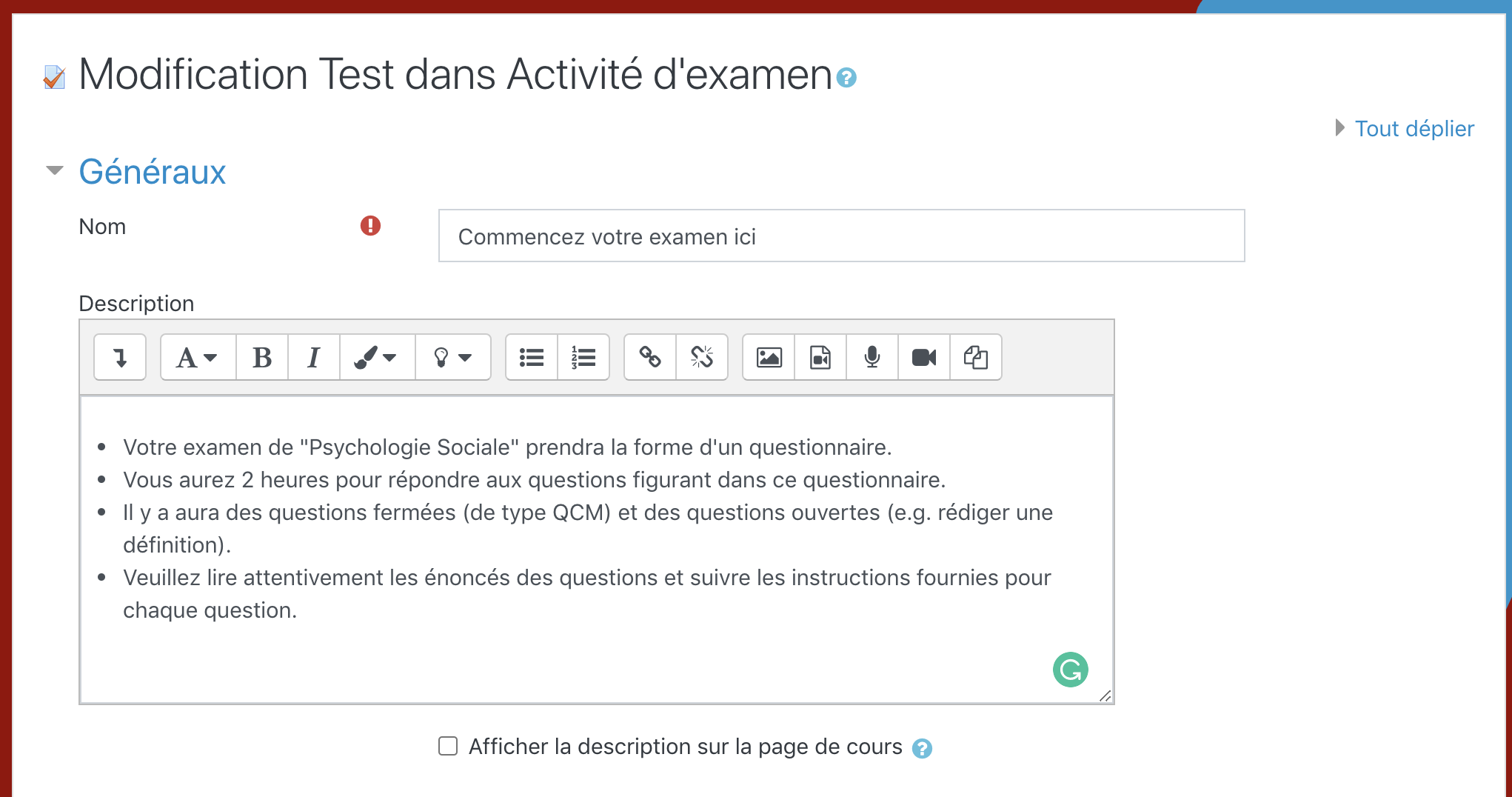The image size is (1512, 797).
Task: Open the manage files icon
Action: pos(976,358)
